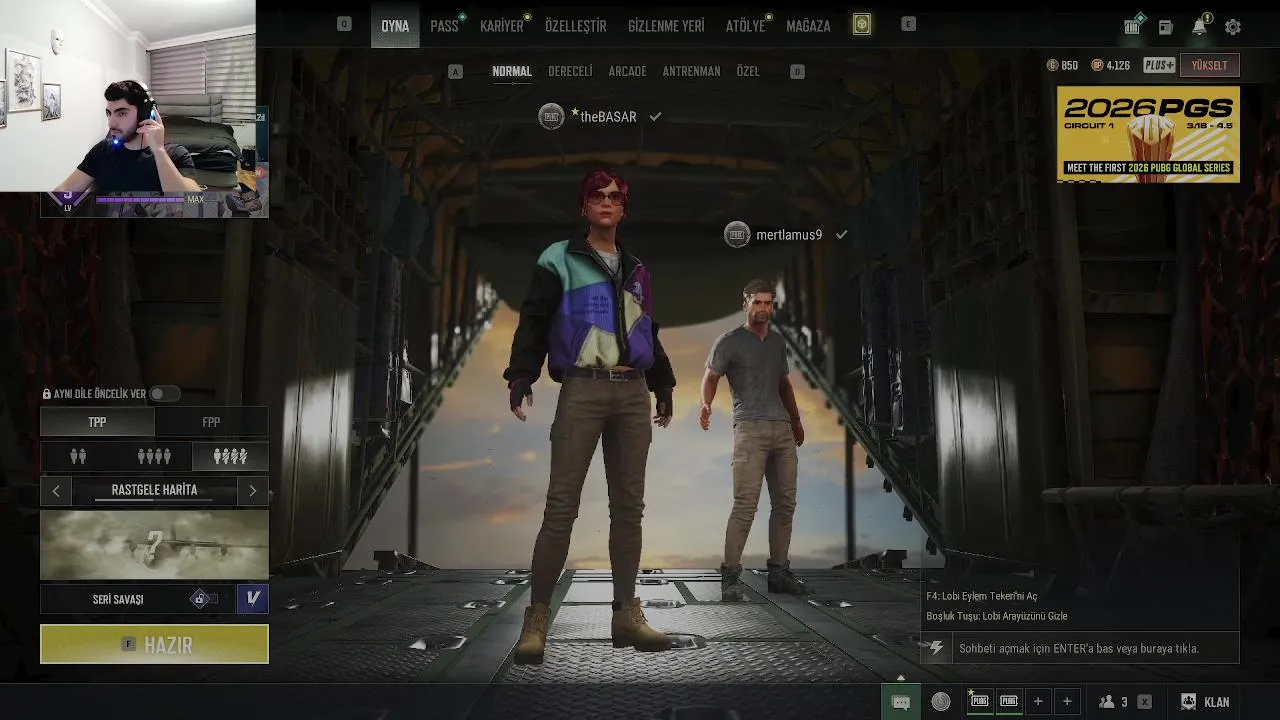The width and height of the screenshot is (1280, 720).
Task: Open the 2026 PGS banner
Action: [1148, 134]
